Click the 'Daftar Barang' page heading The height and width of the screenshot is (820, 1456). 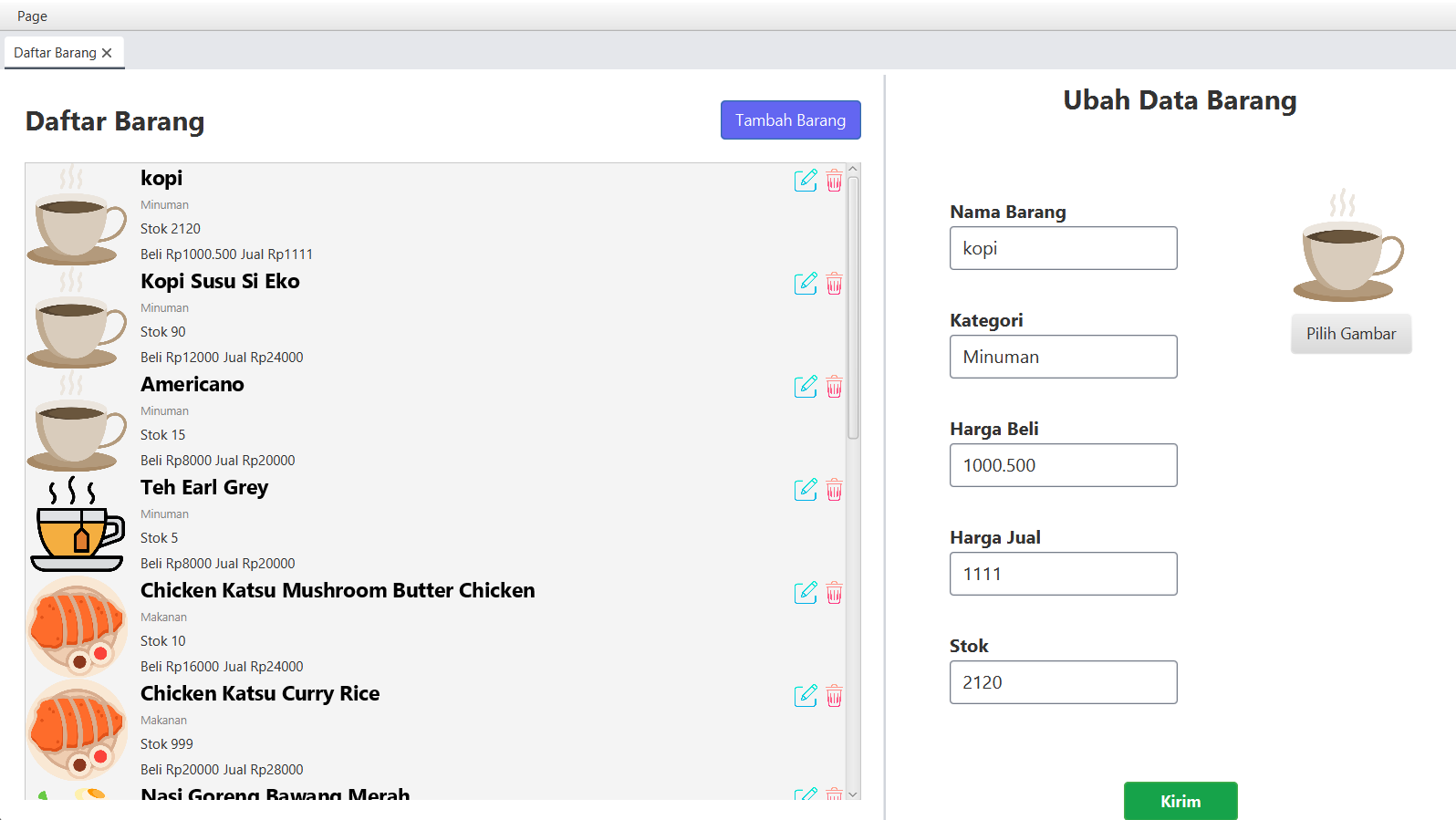point(115,121)
